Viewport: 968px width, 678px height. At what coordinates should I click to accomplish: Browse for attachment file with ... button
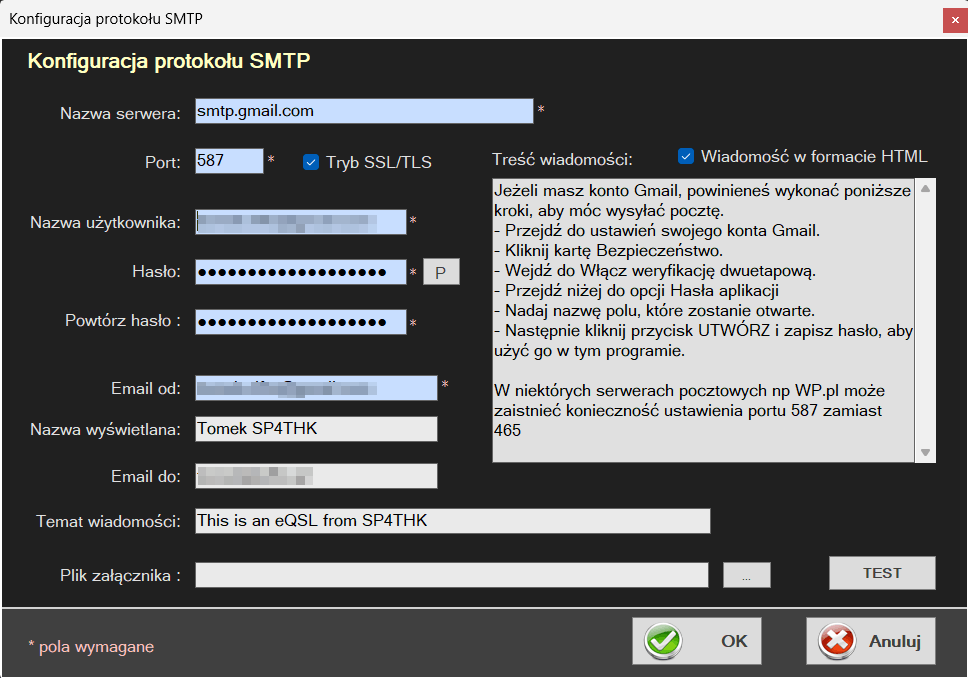(x=746, y=574)
